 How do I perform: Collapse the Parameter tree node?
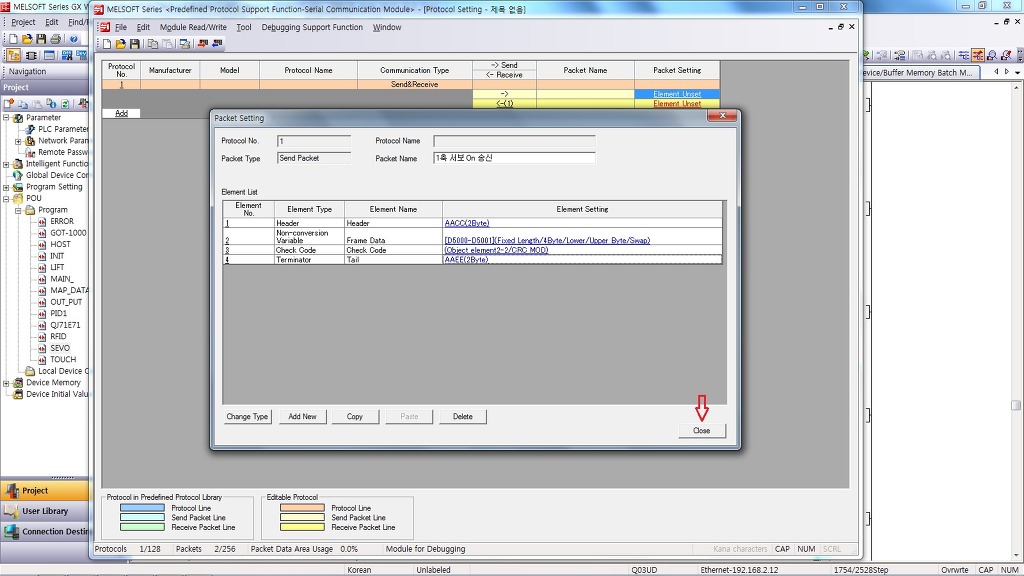click(x=6, y=118)
